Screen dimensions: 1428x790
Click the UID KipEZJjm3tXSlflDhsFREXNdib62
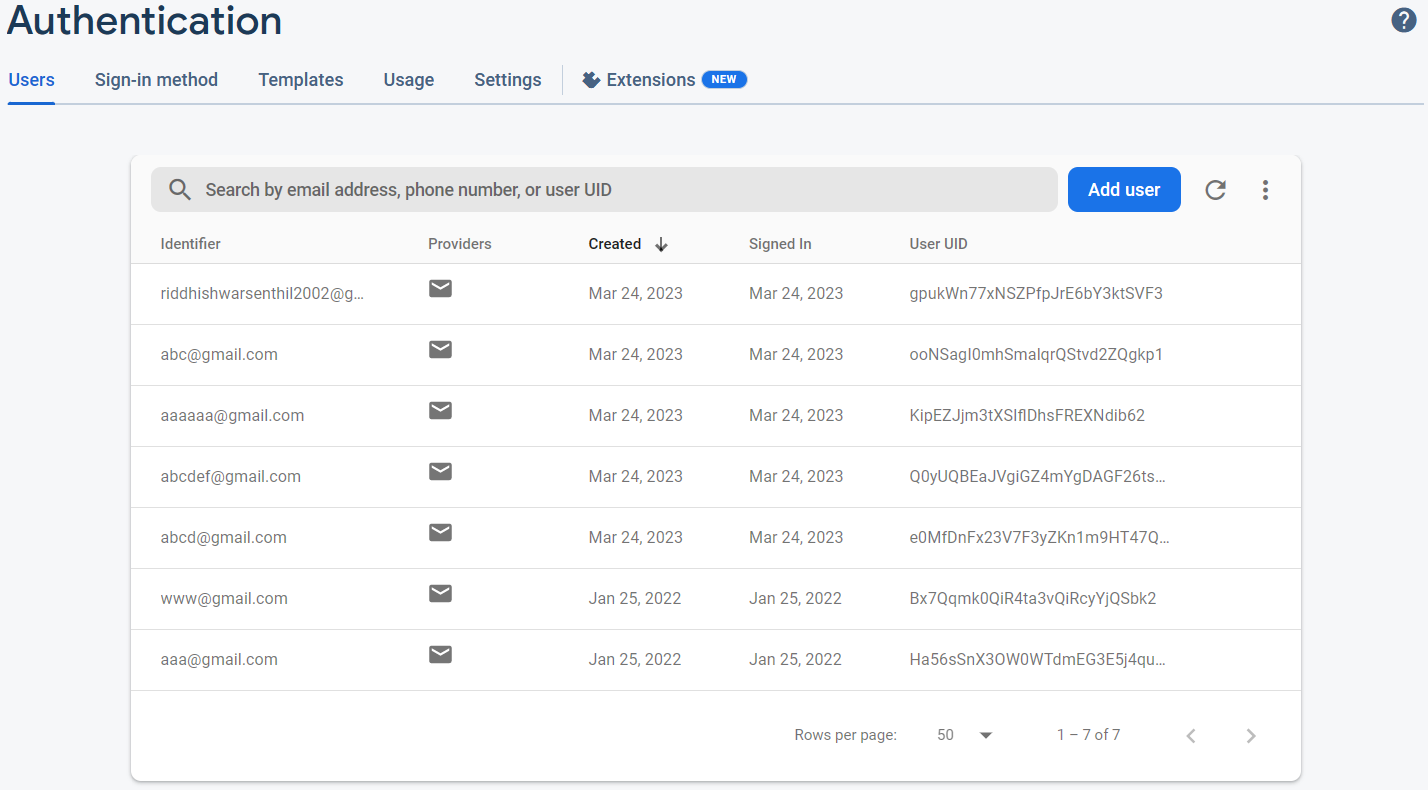coord(1027,416)
